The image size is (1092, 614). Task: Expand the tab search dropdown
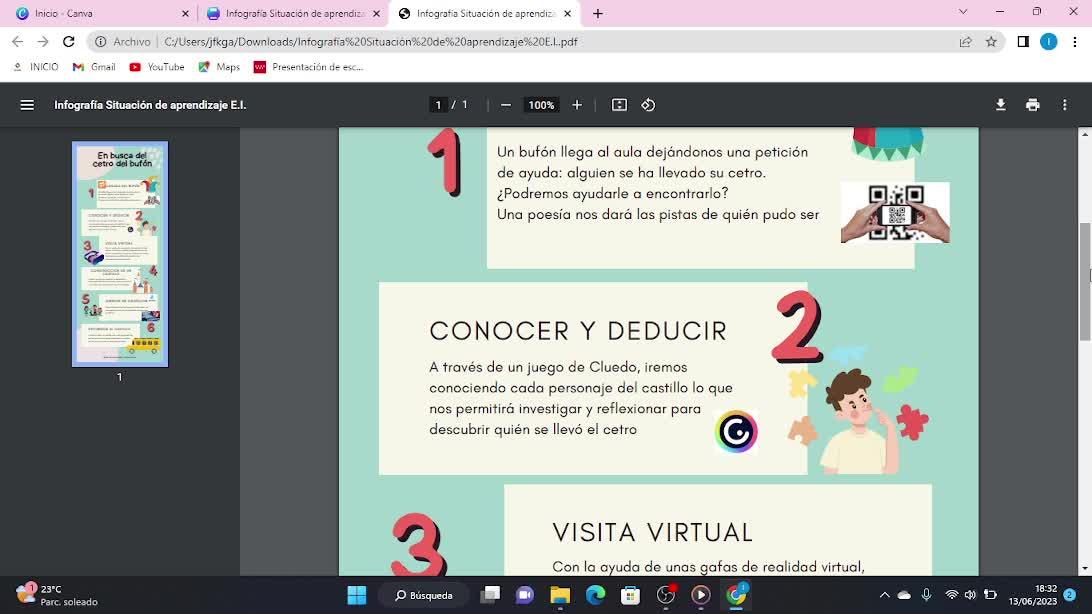pos(963,12)
